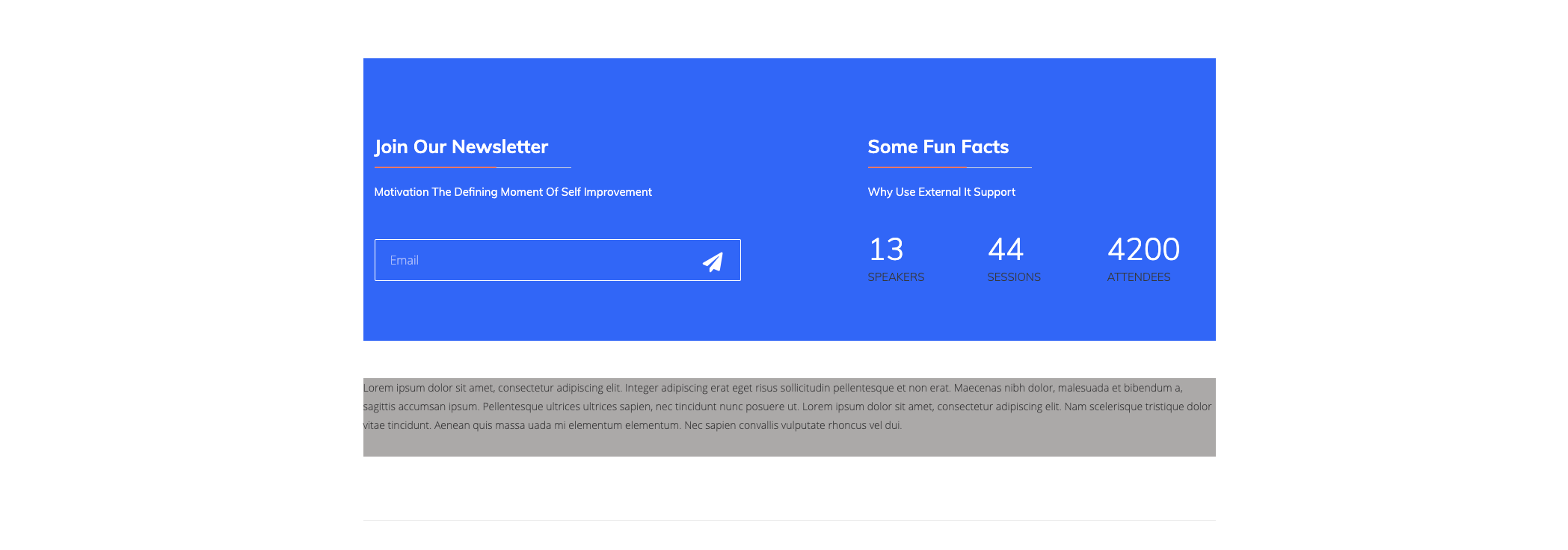The image size is (1568, 550).
Task: Click the thin horizontal divider line at the bottom
Action: 789,520
